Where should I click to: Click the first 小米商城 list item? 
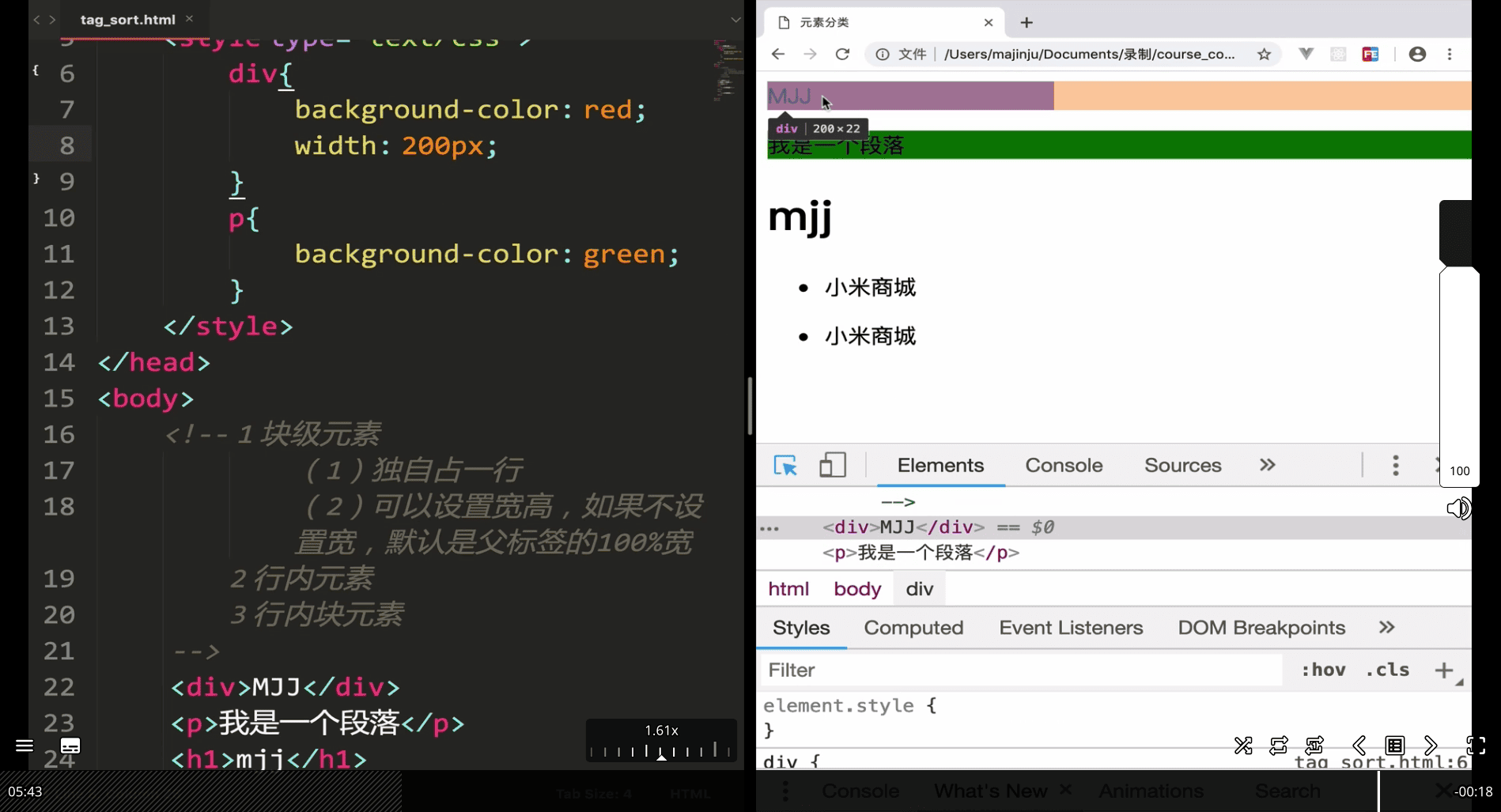(x=870, y=287)
